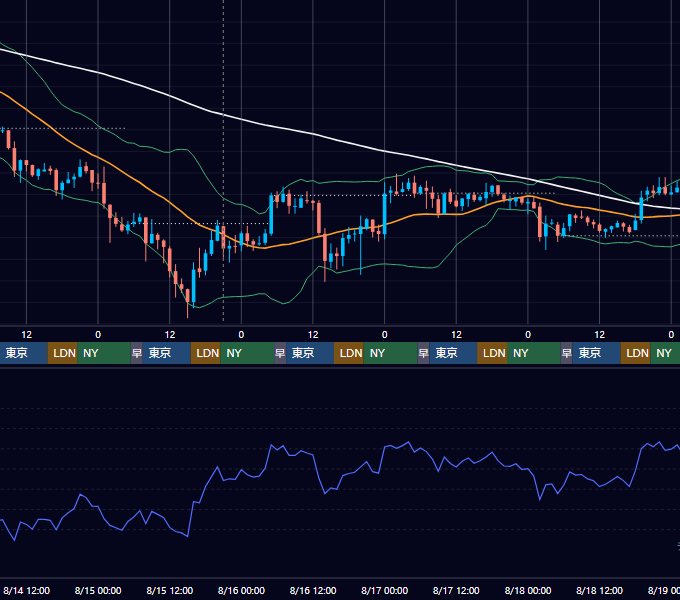Click the 8/15 00:00 date label
Screen dimensions: 680x600
[98, 590]
